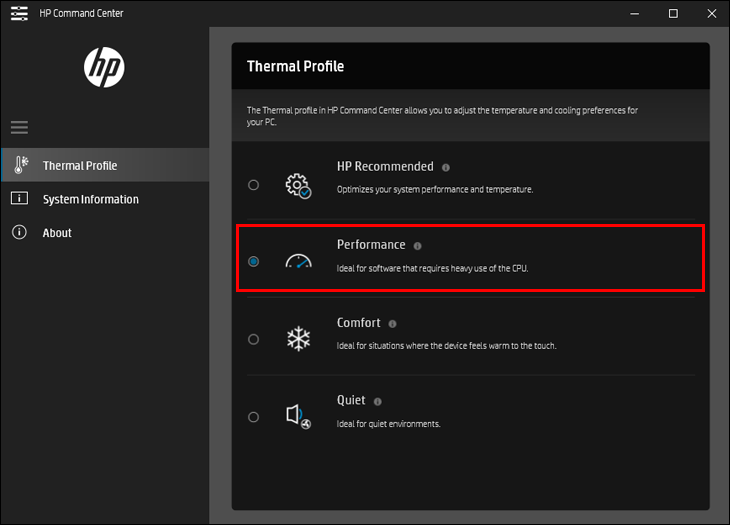The width and height of the screenshot is (730, 525).
Task: Open the Thermal Profile menu item
Action: click(80, 166)
